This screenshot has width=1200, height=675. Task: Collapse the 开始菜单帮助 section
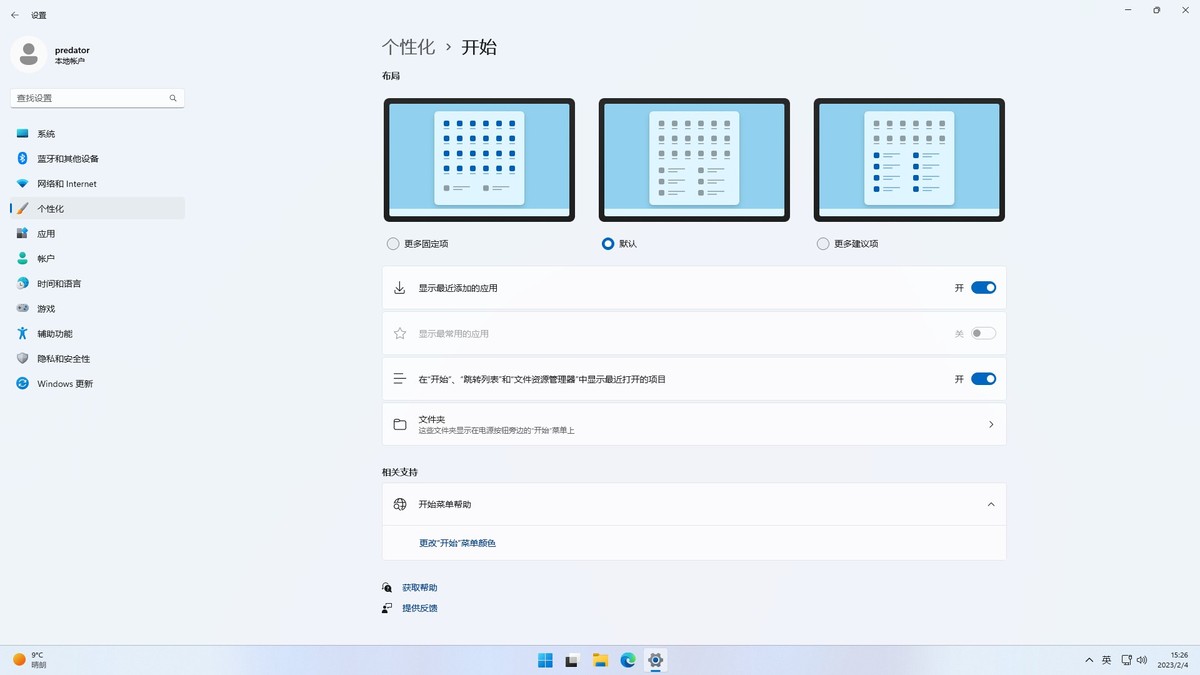pyautogui.click(x=991, y=504)
